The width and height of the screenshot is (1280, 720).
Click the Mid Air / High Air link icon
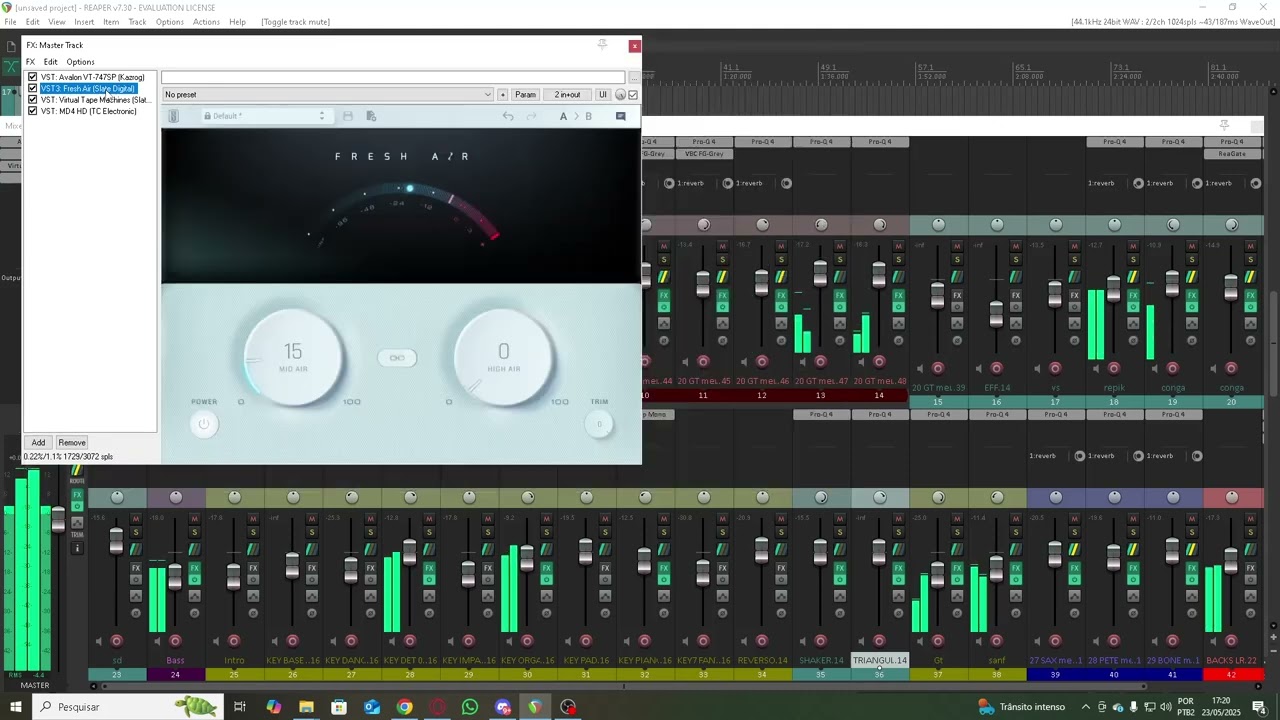point(397,358)
